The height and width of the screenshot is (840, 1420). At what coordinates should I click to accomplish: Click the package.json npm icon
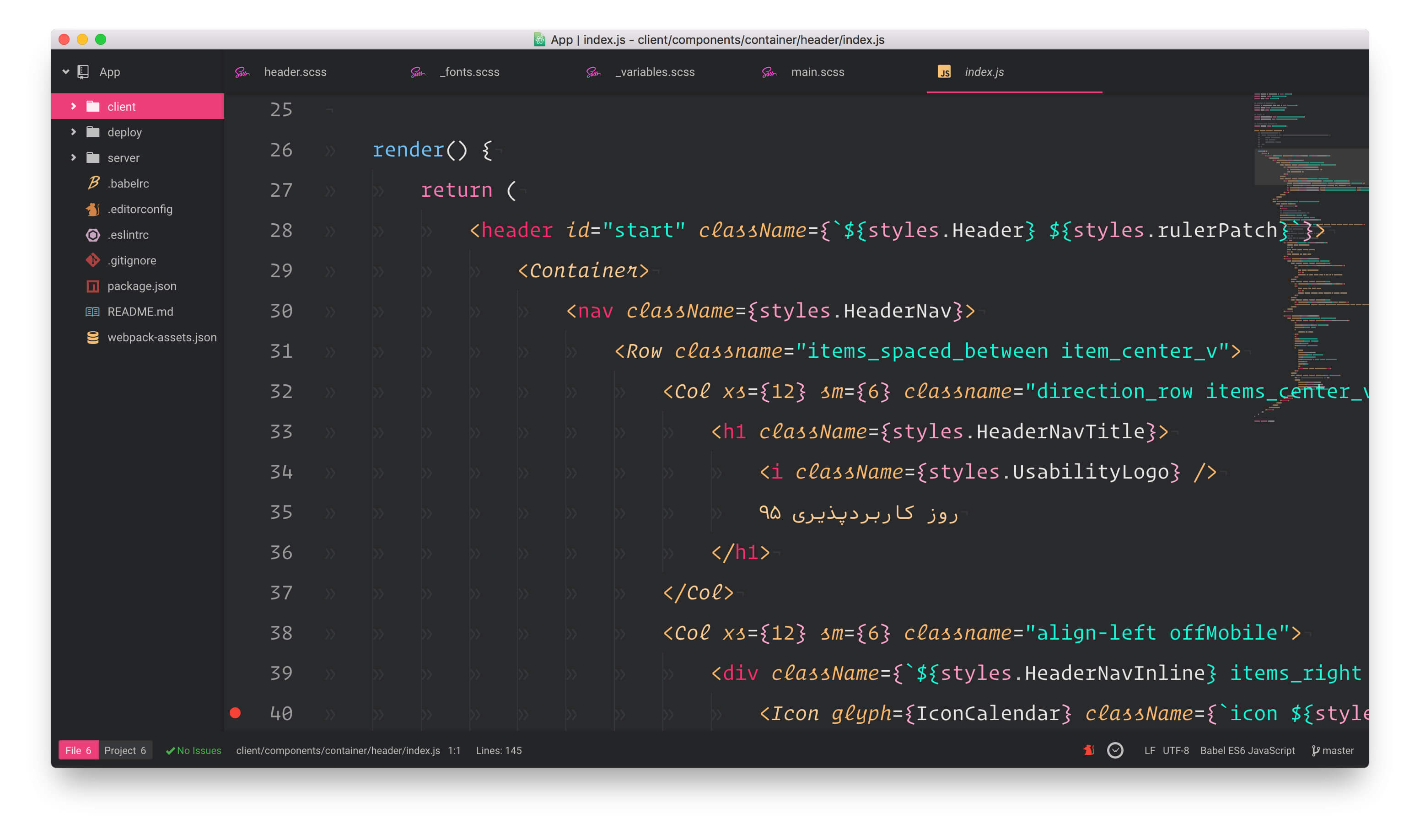tap(93, 286)
